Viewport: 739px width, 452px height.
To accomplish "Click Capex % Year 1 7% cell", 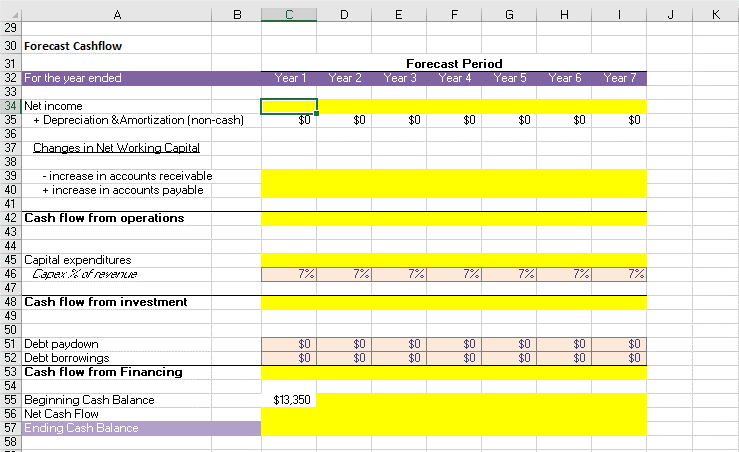I will click(x=289, y=274).
